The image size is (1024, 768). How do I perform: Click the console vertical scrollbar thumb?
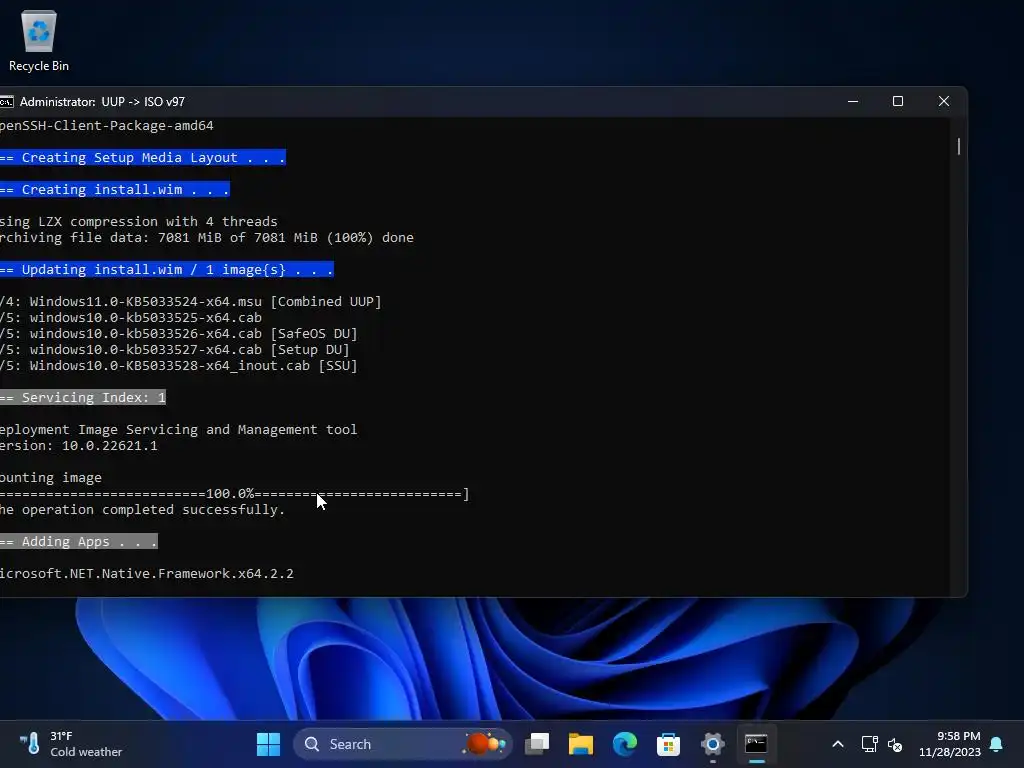[959, 146]
